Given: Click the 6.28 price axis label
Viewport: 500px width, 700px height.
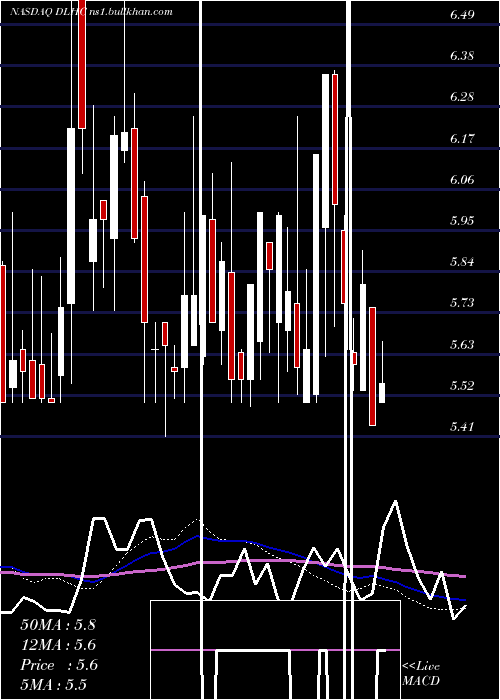Looking at the screenshot, I should 462,97.
